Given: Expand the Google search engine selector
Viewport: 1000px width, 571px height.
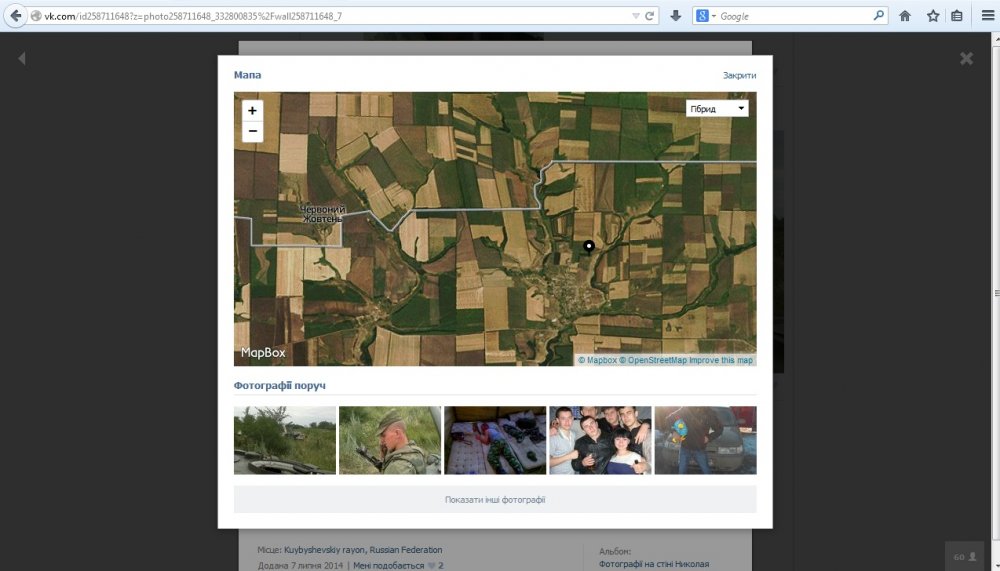Looking at the screenshot, I should tap(706, 16).
